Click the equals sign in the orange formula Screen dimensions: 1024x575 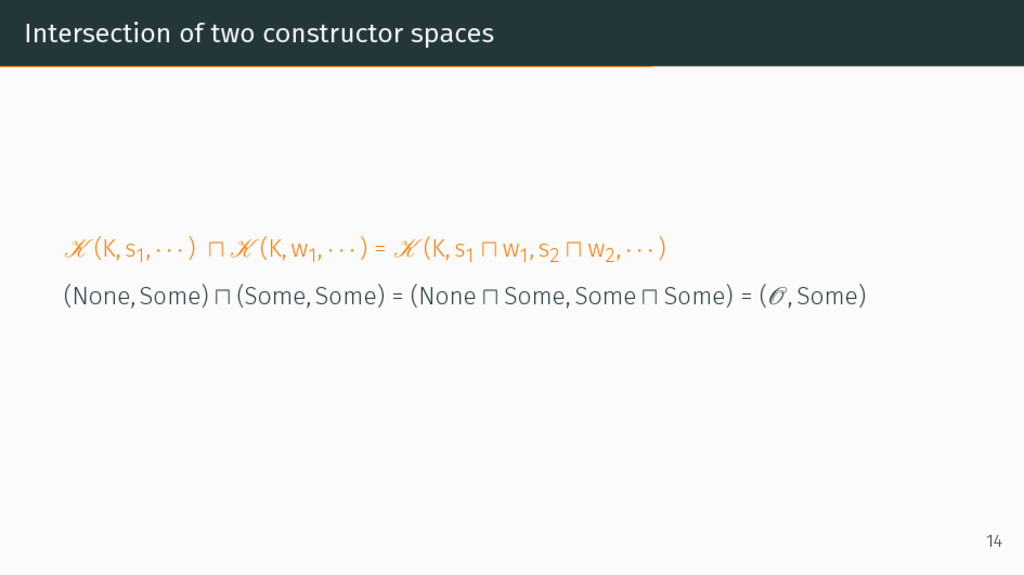pyautogui.click(x=380, y=250)
